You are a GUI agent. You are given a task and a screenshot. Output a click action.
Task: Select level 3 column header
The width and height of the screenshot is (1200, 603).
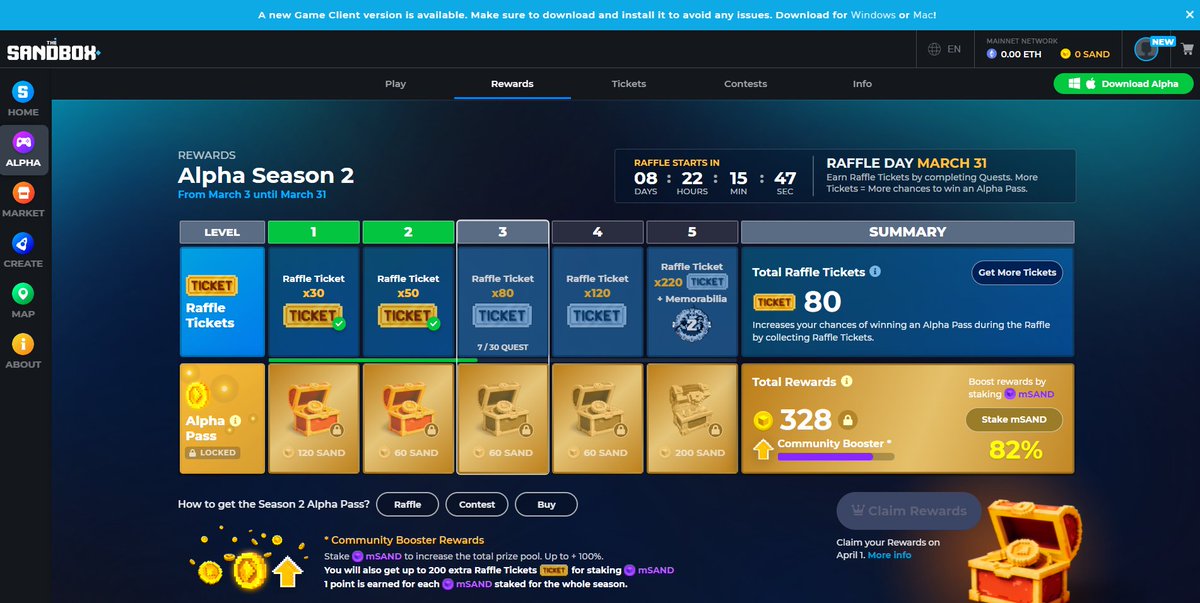pyautogui.click(x=502, y=232)
